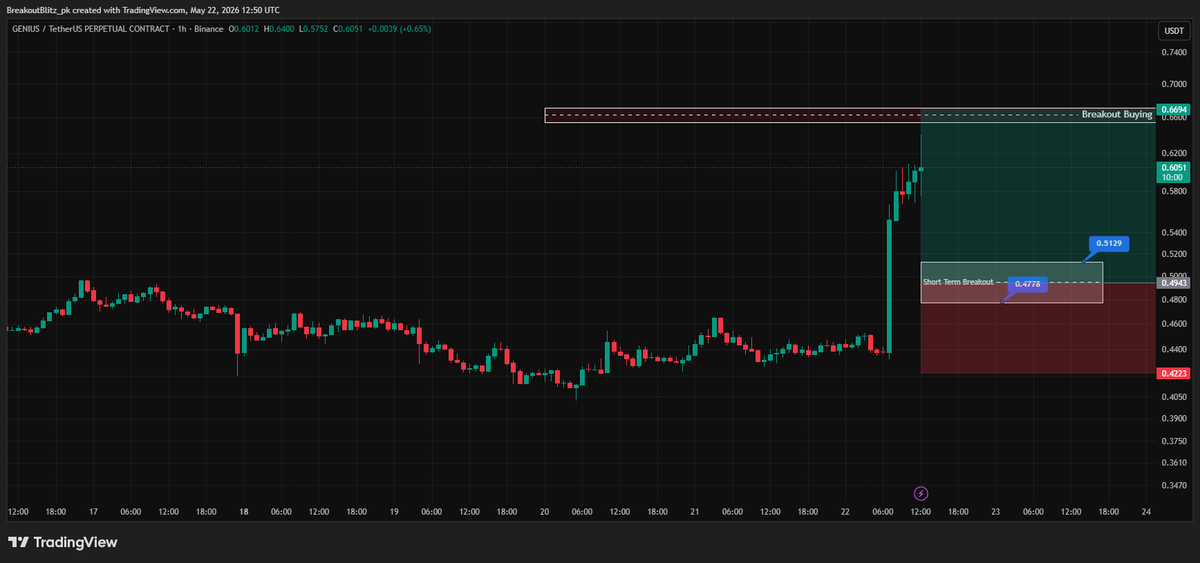Click the 0.3900 price axis tick

(x=1173, y=418)
